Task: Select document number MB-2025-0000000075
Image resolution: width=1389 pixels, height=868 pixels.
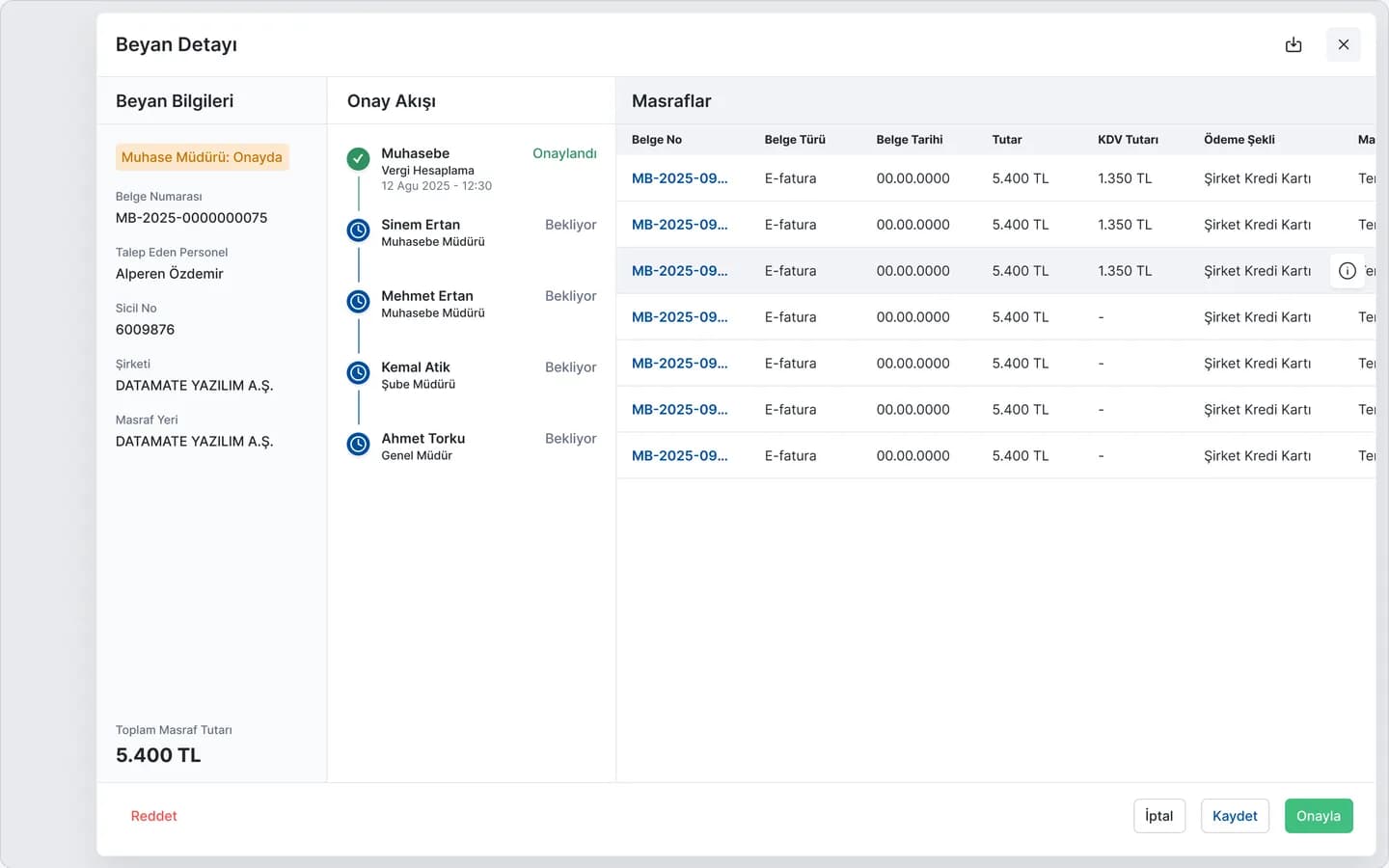Action: click(192, 218)
